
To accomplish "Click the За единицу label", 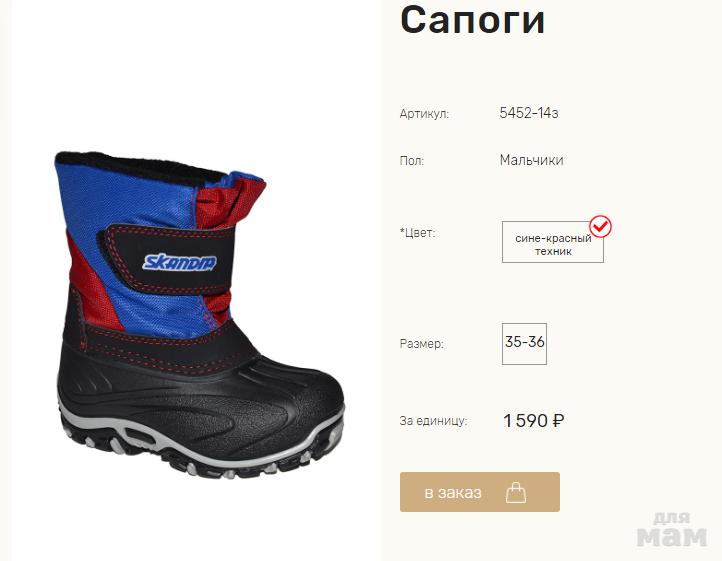I will 433,421.
